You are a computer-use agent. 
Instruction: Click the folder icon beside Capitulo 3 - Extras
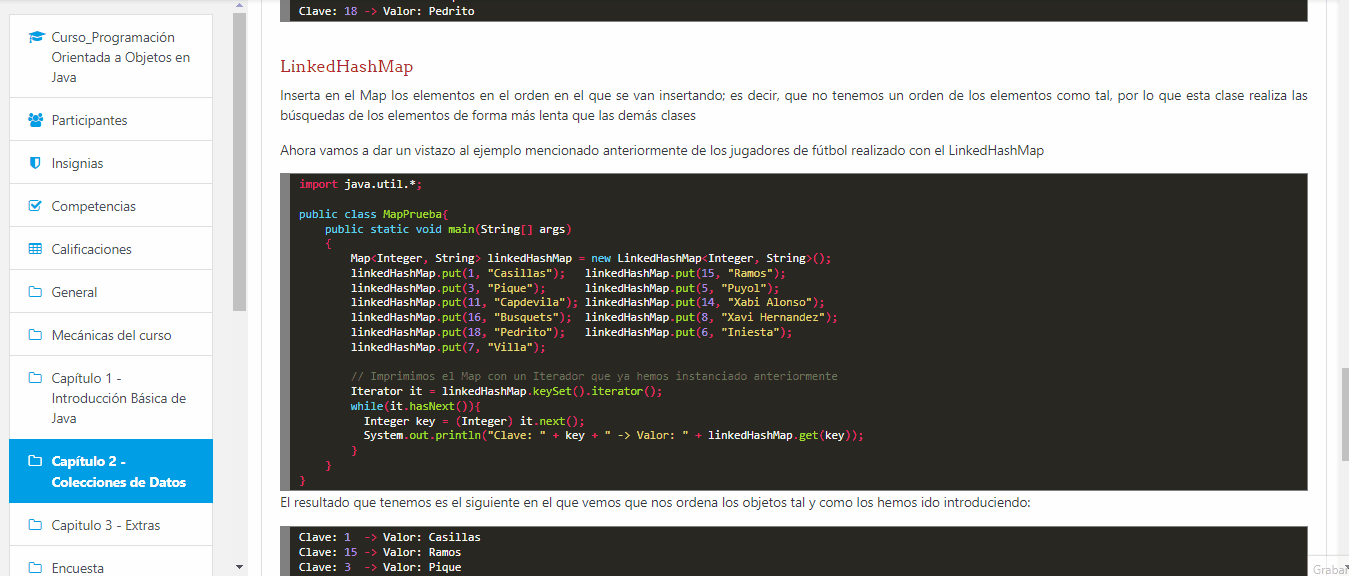(35, 525)
